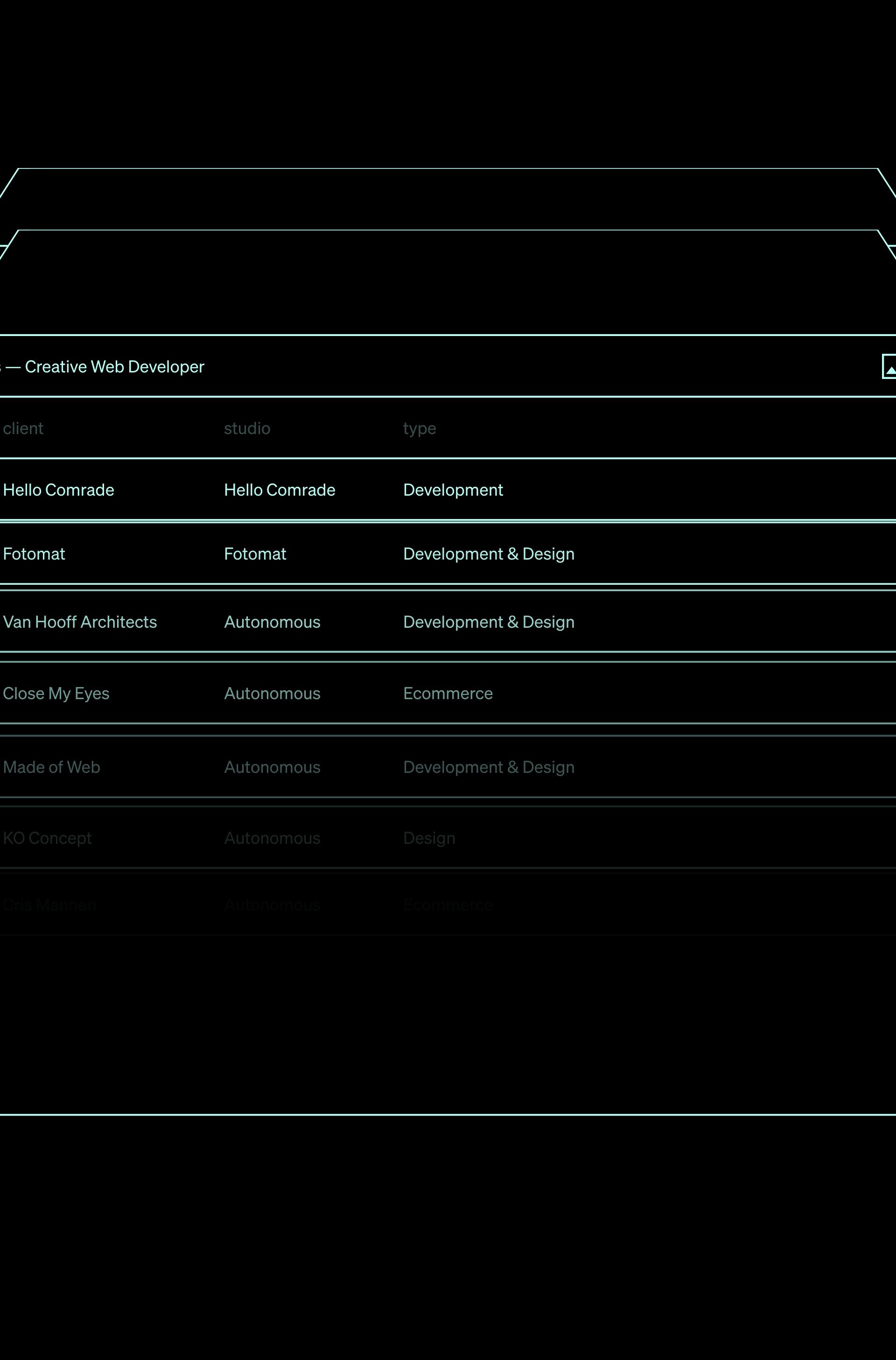Click the type column header
Image resolution: width=896 pixels, height=1360 pixels.
(x=419, y=428)
